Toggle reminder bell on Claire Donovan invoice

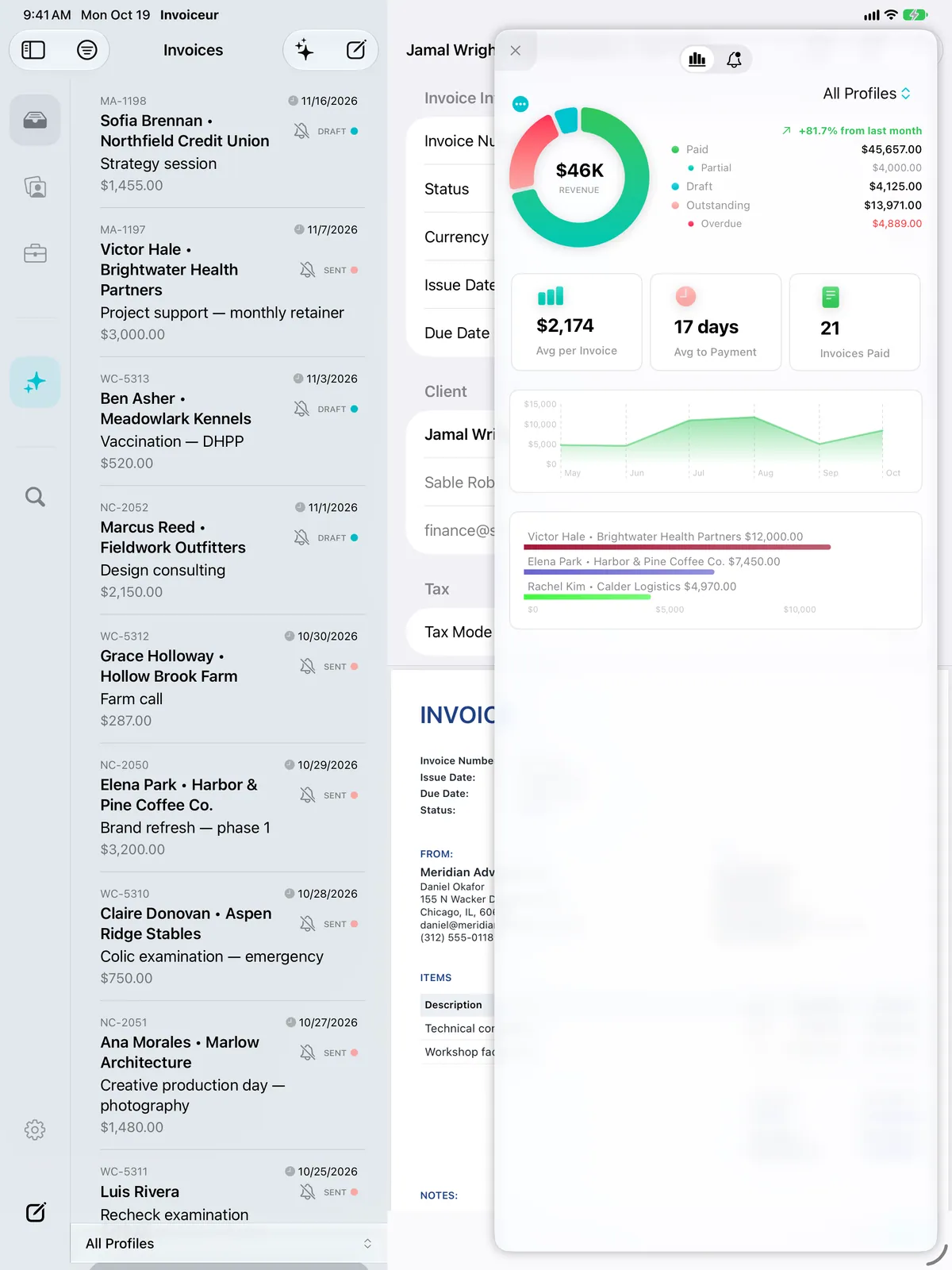click(308, 924)
